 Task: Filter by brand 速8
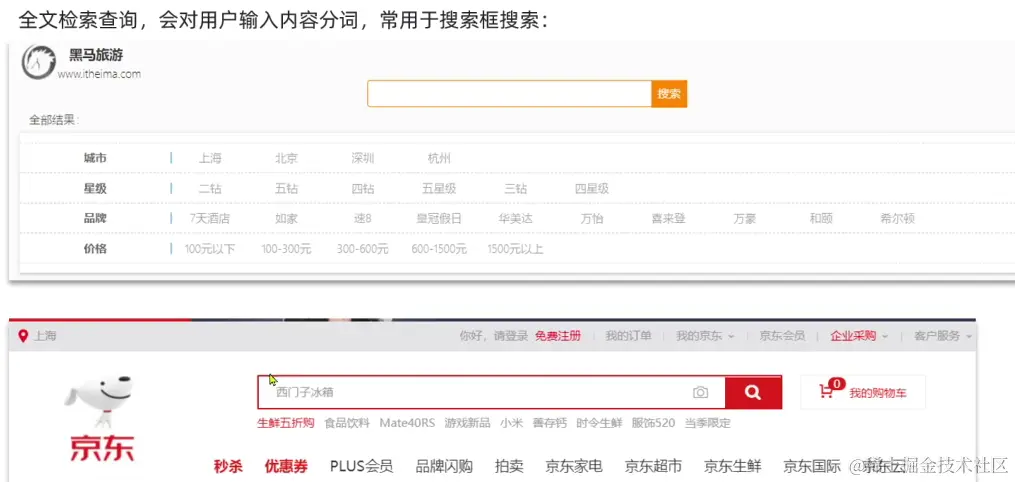(x=362, y=219)
